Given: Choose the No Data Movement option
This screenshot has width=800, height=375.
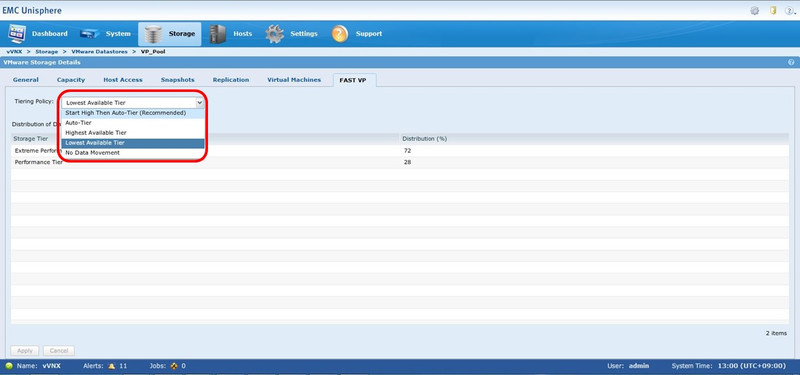Looking at the screenshot, I should 133,153.
